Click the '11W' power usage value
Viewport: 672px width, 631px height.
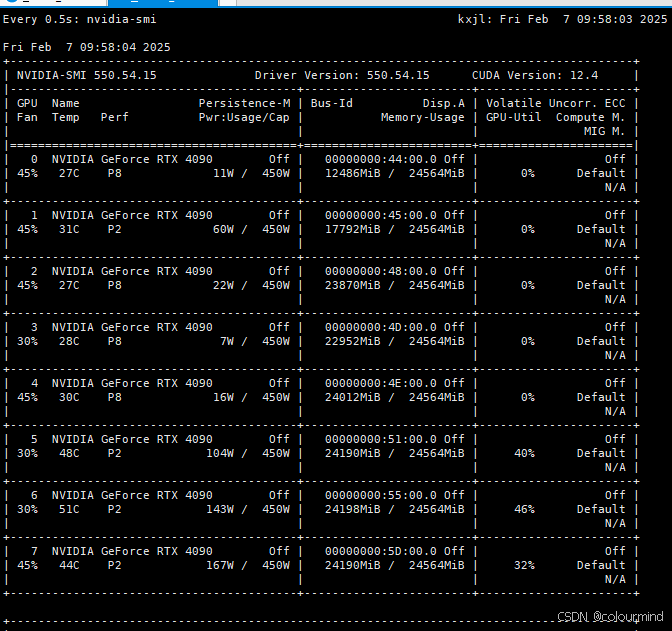pos(223,173)
